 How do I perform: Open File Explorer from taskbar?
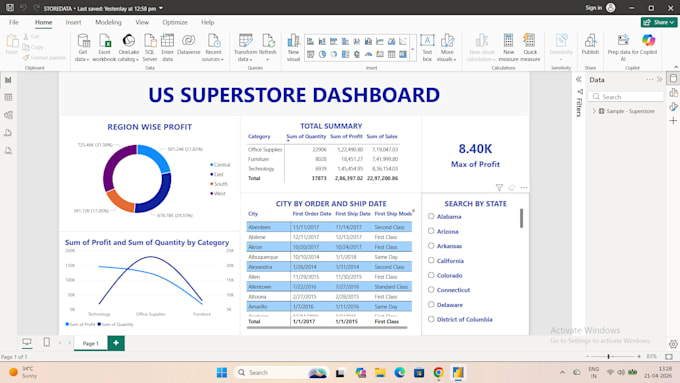(x=380, y=373)
